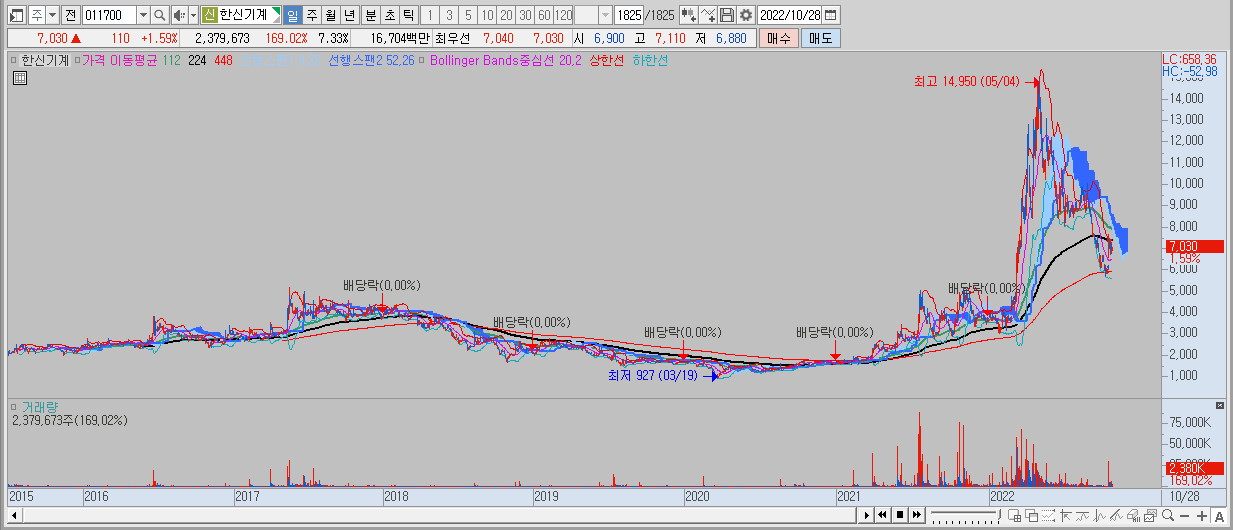Image resolution: width=1233 pixels, height=530 pixels.
Task: Toggle the 거래량 legend checkbox
Action: [14, 407]
